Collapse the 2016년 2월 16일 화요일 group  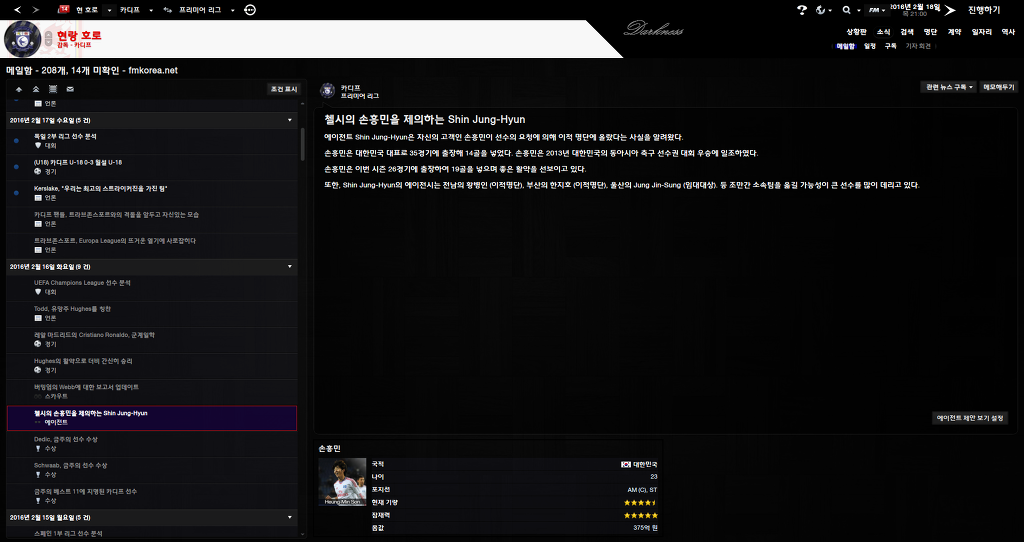pos(290,266)
